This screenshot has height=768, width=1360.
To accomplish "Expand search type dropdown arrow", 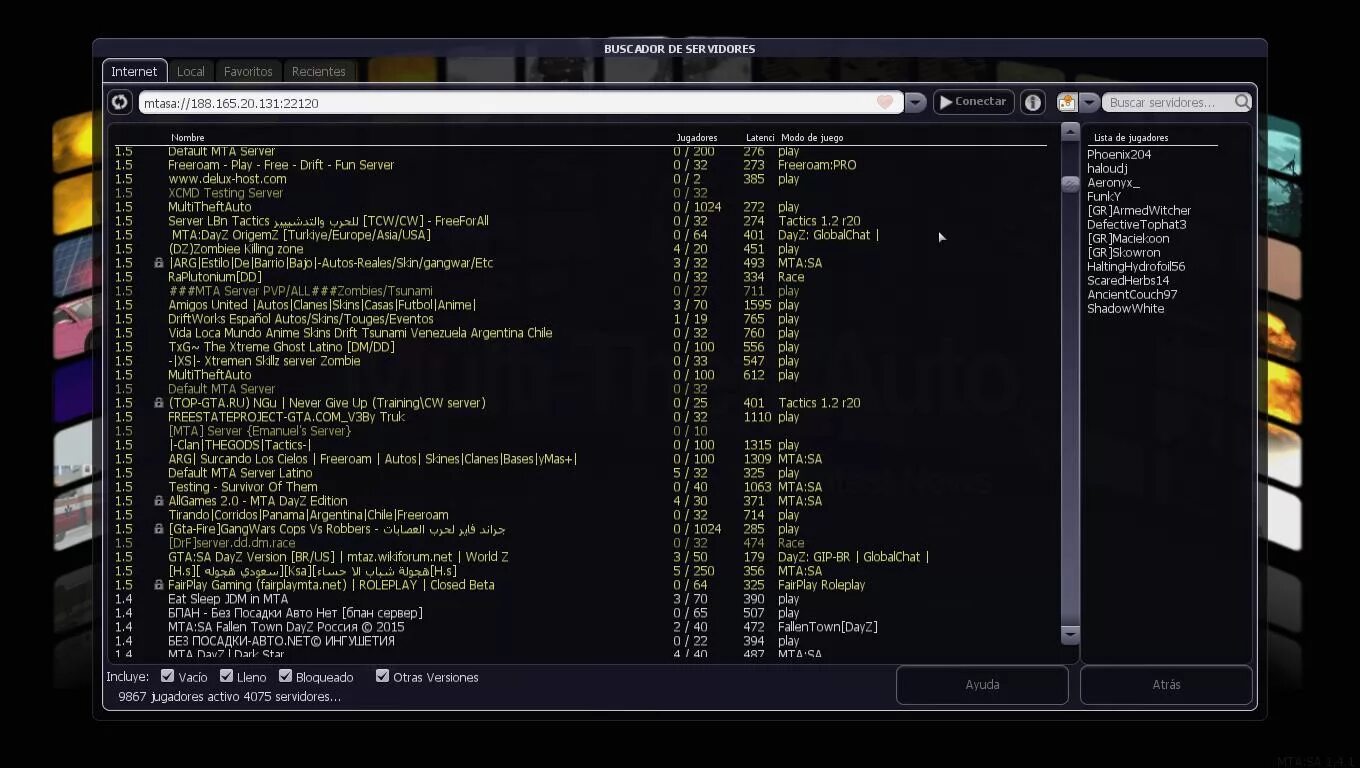I will (x=1089, y=102).
